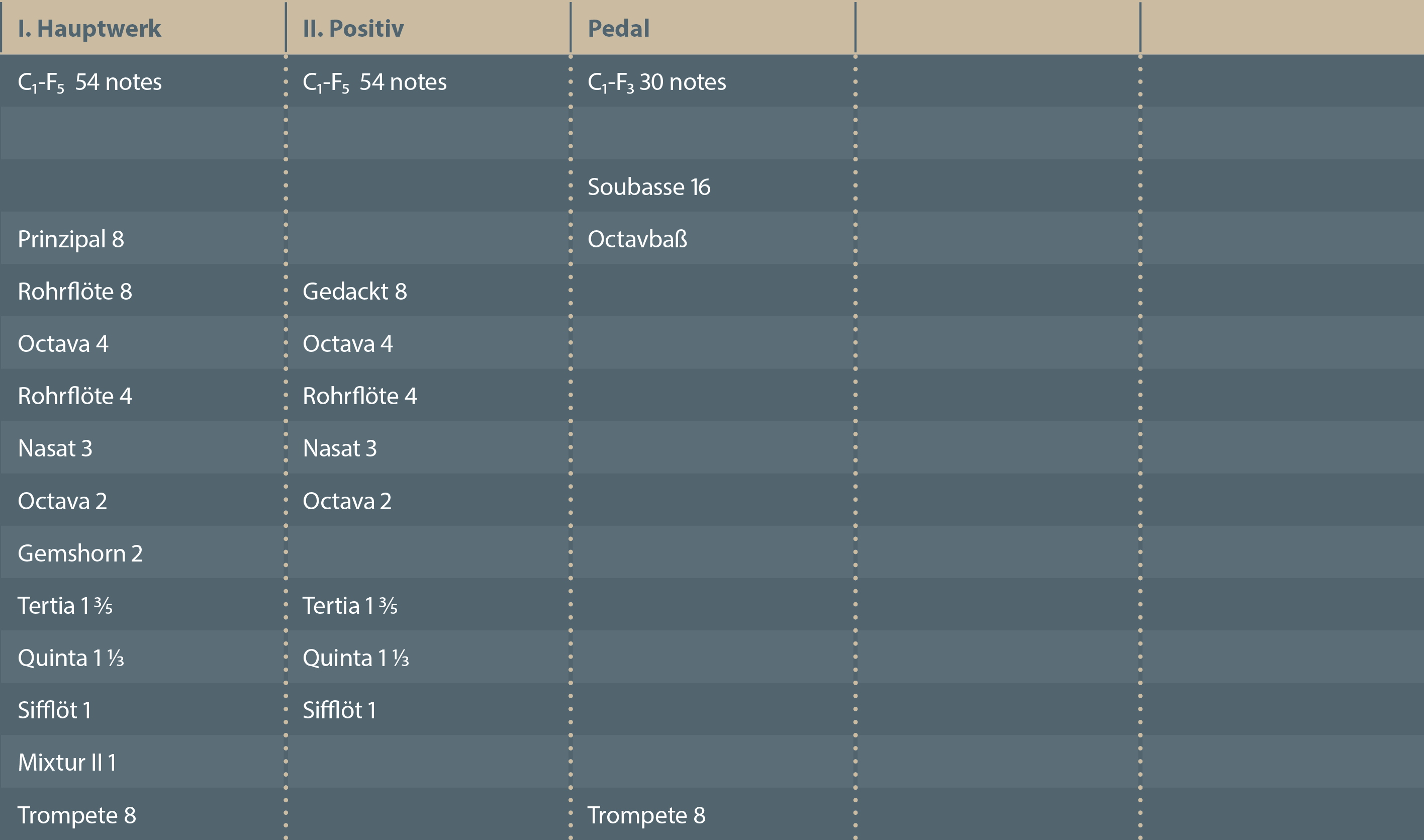Select Nasat 3 in the Hauptwerk column
1424x840 pixels.
(x=55, y=448)
